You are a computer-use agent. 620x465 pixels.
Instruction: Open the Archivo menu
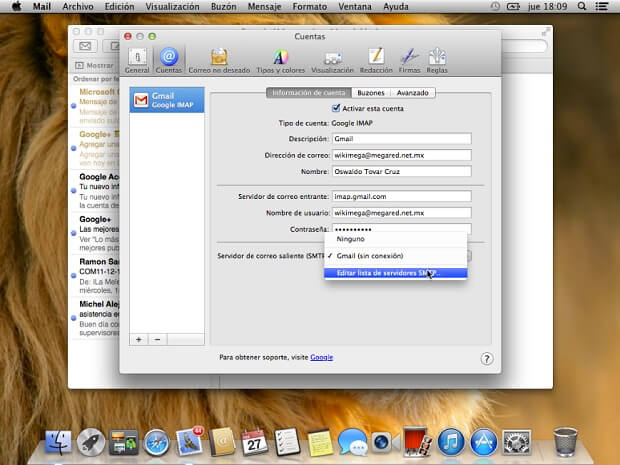point(78,6)
